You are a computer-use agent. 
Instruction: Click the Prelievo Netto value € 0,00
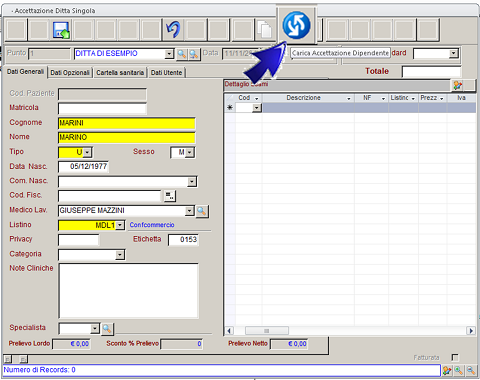(289, 344)
